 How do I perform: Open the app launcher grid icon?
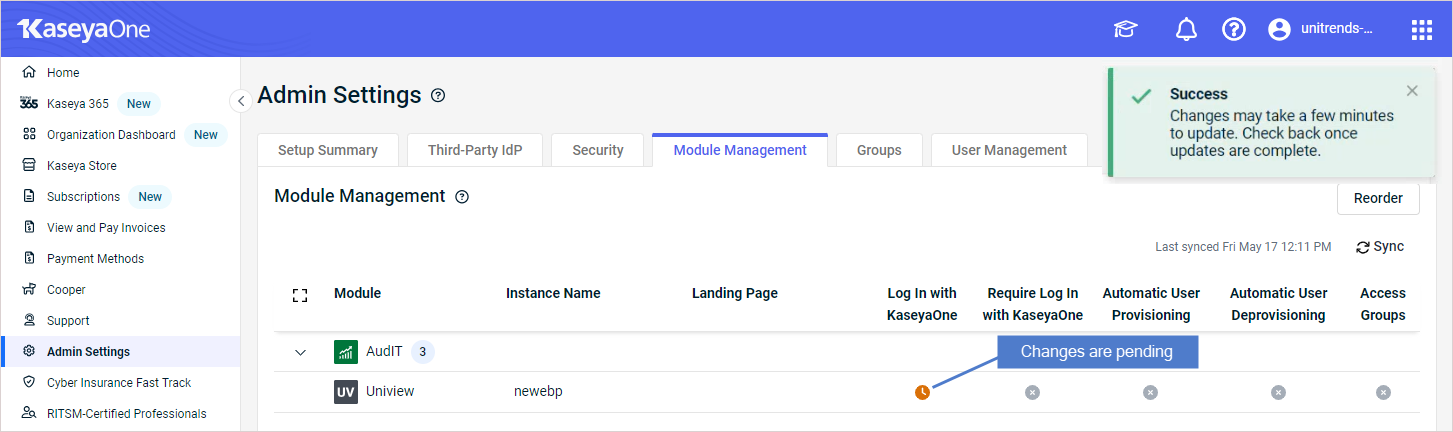pos(1422,30)
